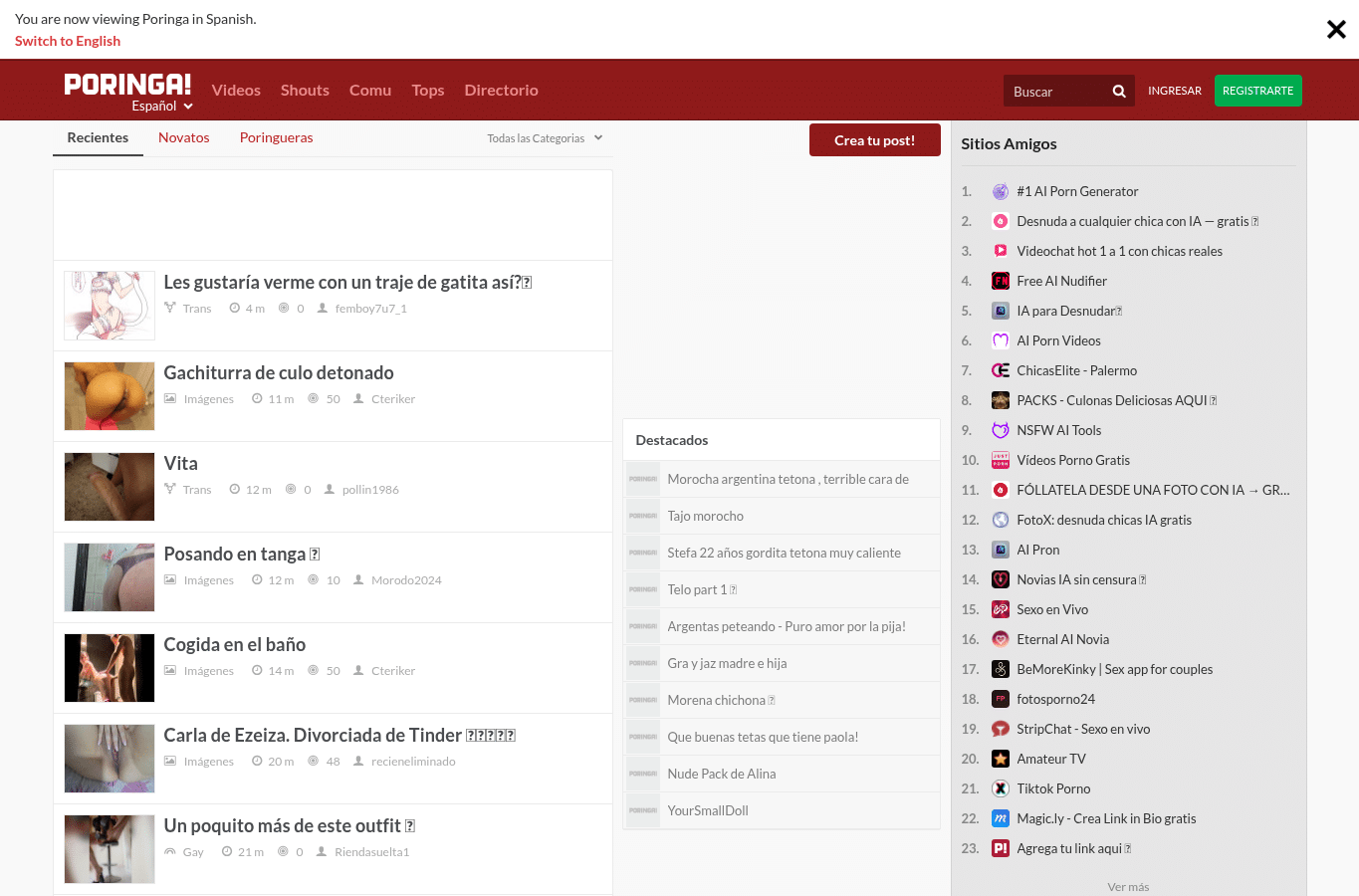Viewport: 1359px width, 896px height.
Task: Switch to the Recientes tab
Action: coord(98,137)
